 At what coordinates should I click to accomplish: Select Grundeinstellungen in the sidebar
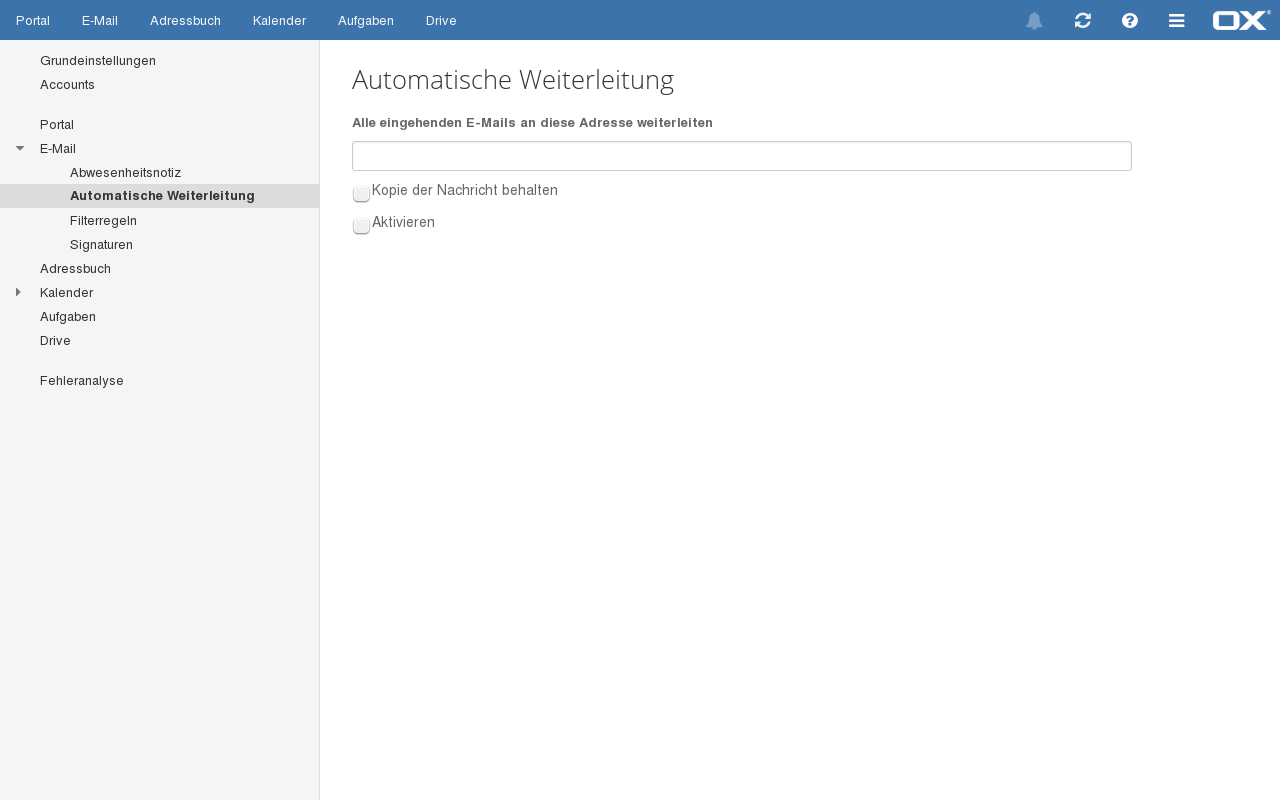click(x=98, y=60)
